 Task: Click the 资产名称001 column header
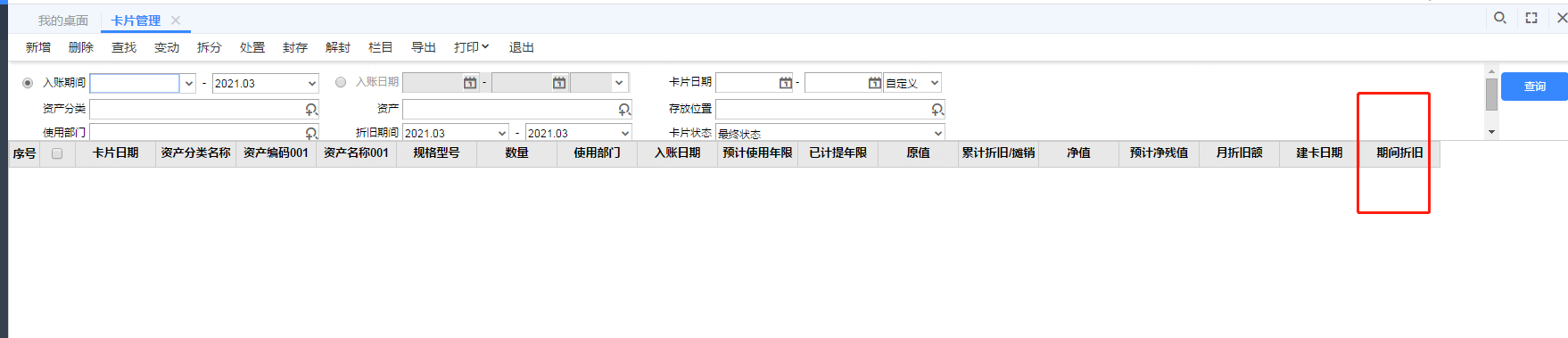[357, 153]
